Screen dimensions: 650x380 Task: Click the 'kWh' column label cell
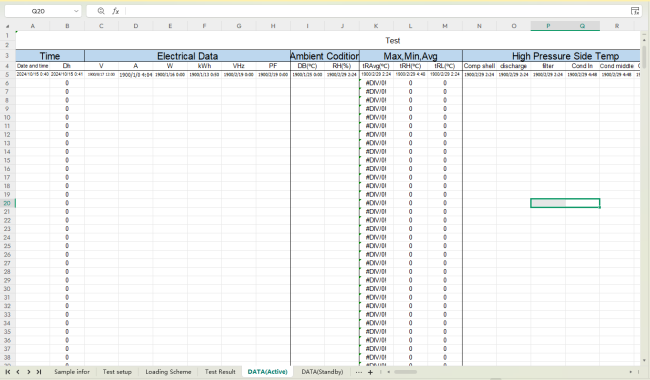pos(204,66)
